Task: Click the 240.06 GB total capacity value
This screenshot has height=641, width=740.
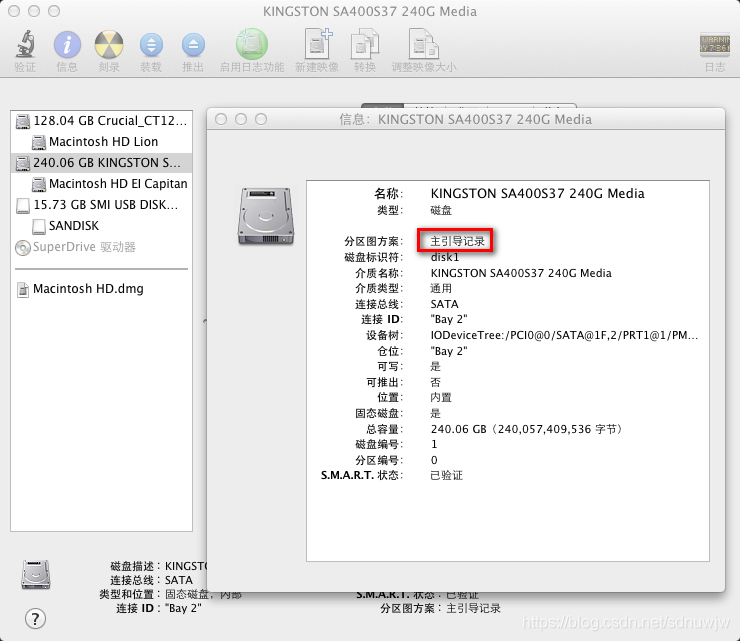Action: [527, 429]
